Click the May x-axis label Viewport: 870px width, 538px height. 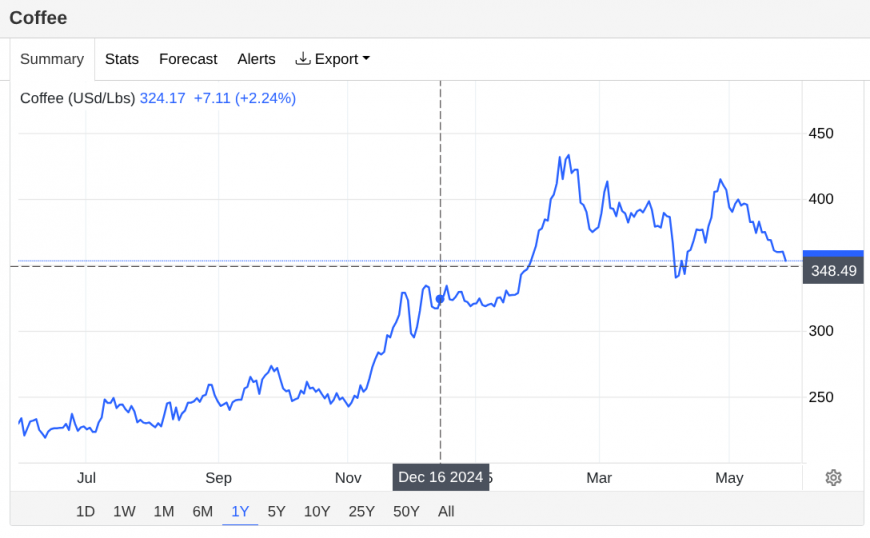(729, 478)
